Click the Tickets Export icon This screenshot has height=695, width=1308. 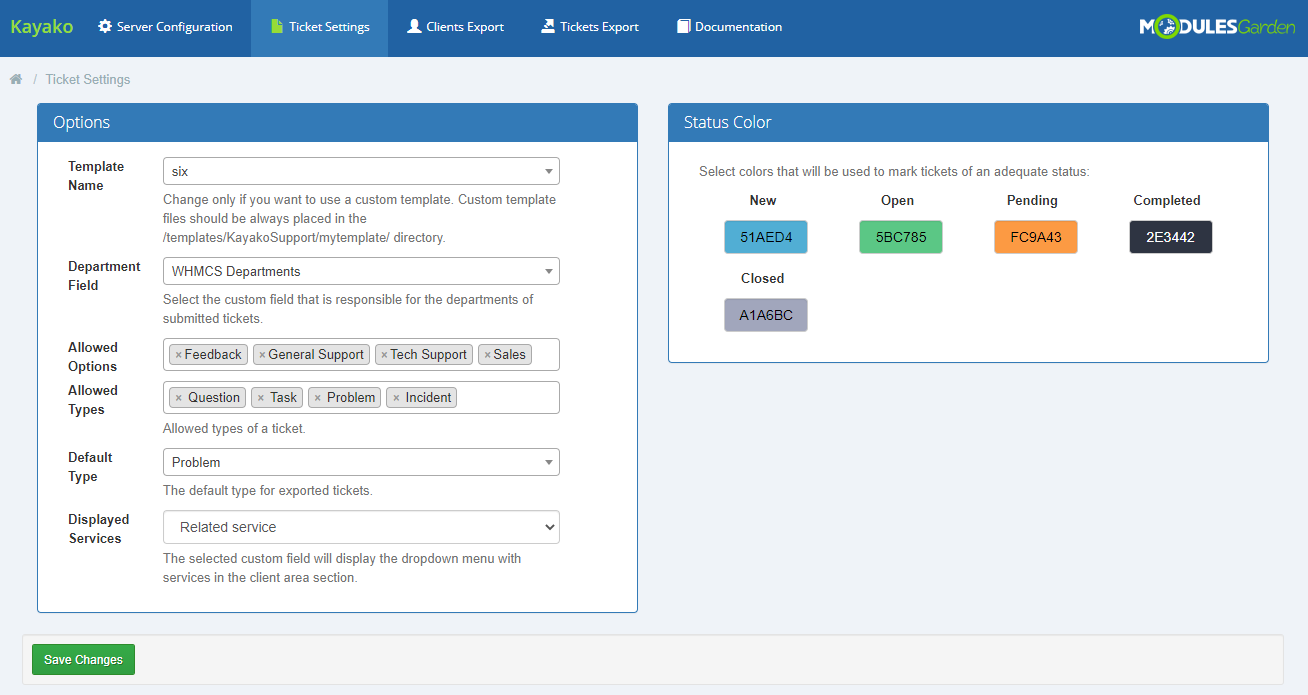click(x=548, y=27)
